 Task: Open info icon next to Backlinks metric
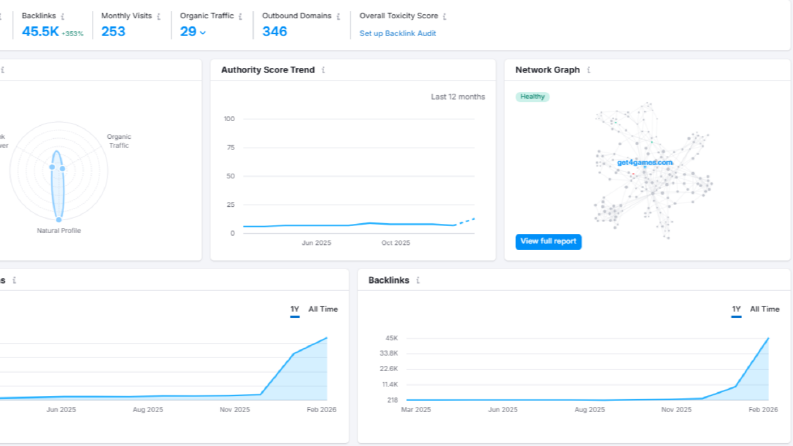(x=63, y=17)
